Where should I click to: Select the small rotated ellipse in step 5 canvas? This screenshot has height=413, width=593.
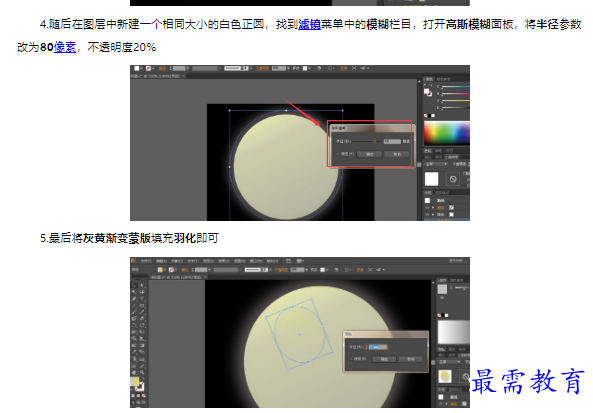300,334
